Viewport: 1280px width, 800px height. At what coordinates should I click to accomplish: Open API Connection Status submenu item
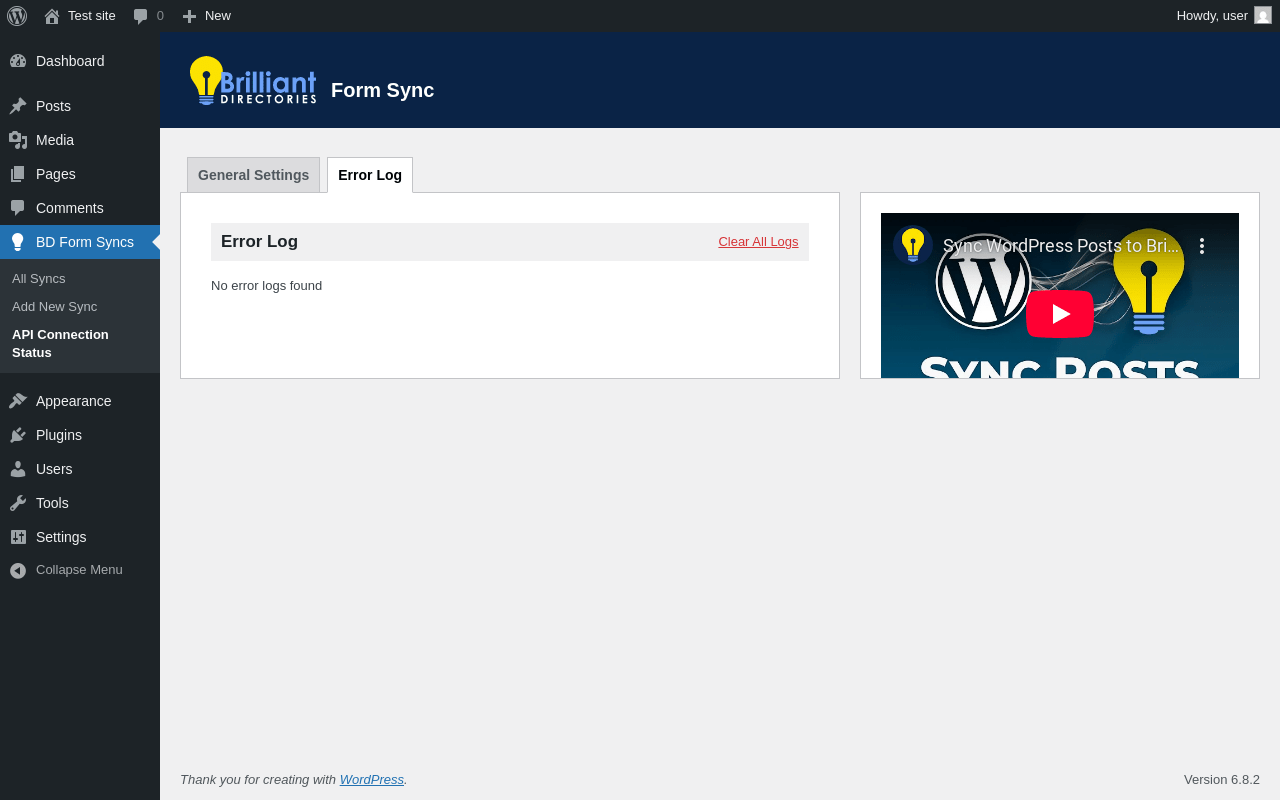[x=60, y=344]
